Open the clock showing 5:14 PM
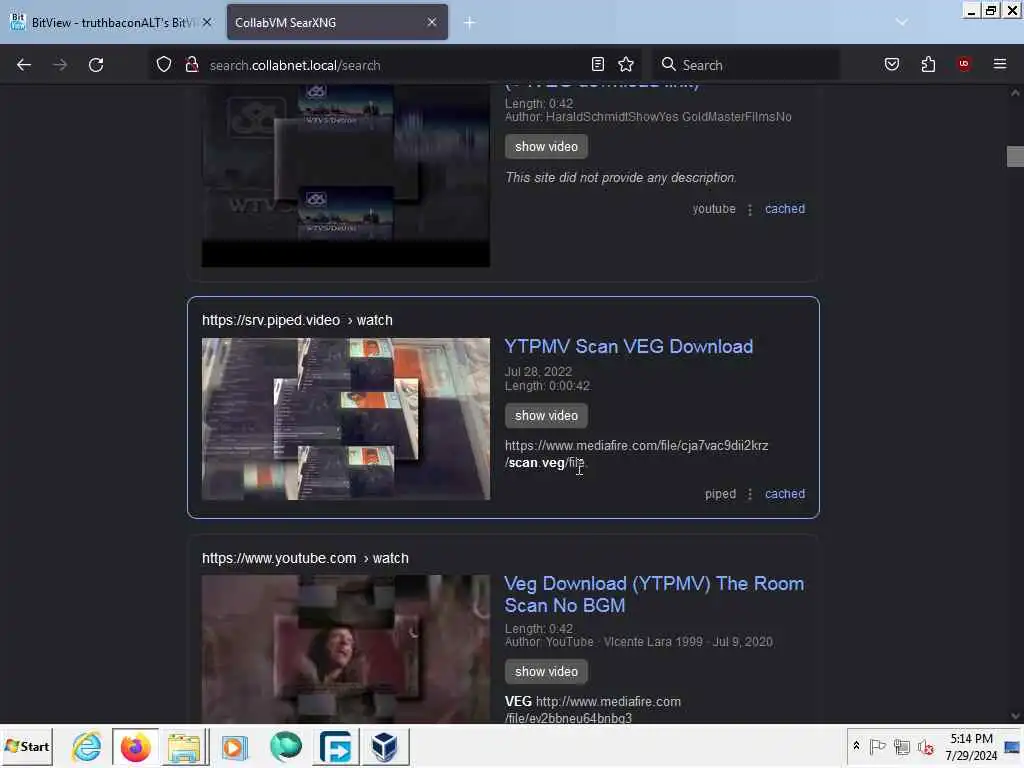 coord(971,746)
